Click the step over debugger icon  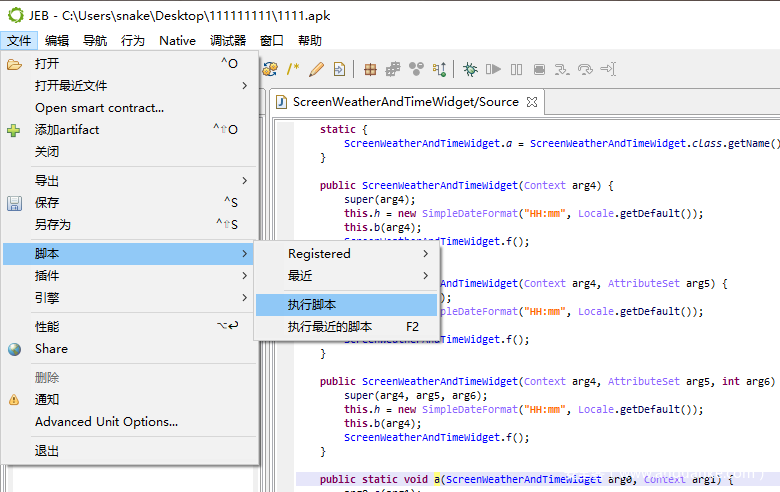[x=585, y=69]
